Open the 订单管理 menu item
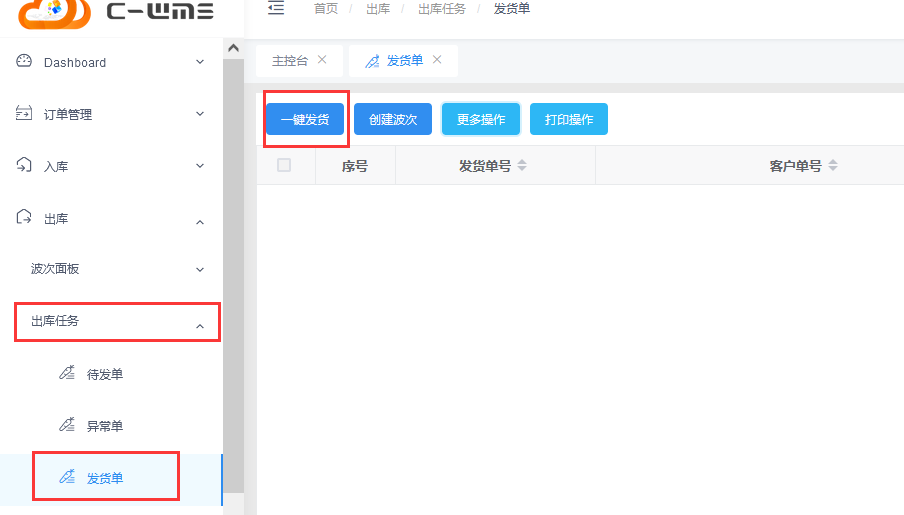This screenshot has width=904, height=515. (x=111, y=114)
